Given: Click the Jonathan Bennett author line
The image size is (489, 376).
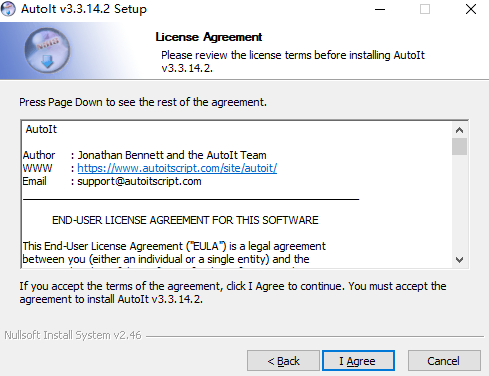Looking at the screenshot, I should click(145, 155).
